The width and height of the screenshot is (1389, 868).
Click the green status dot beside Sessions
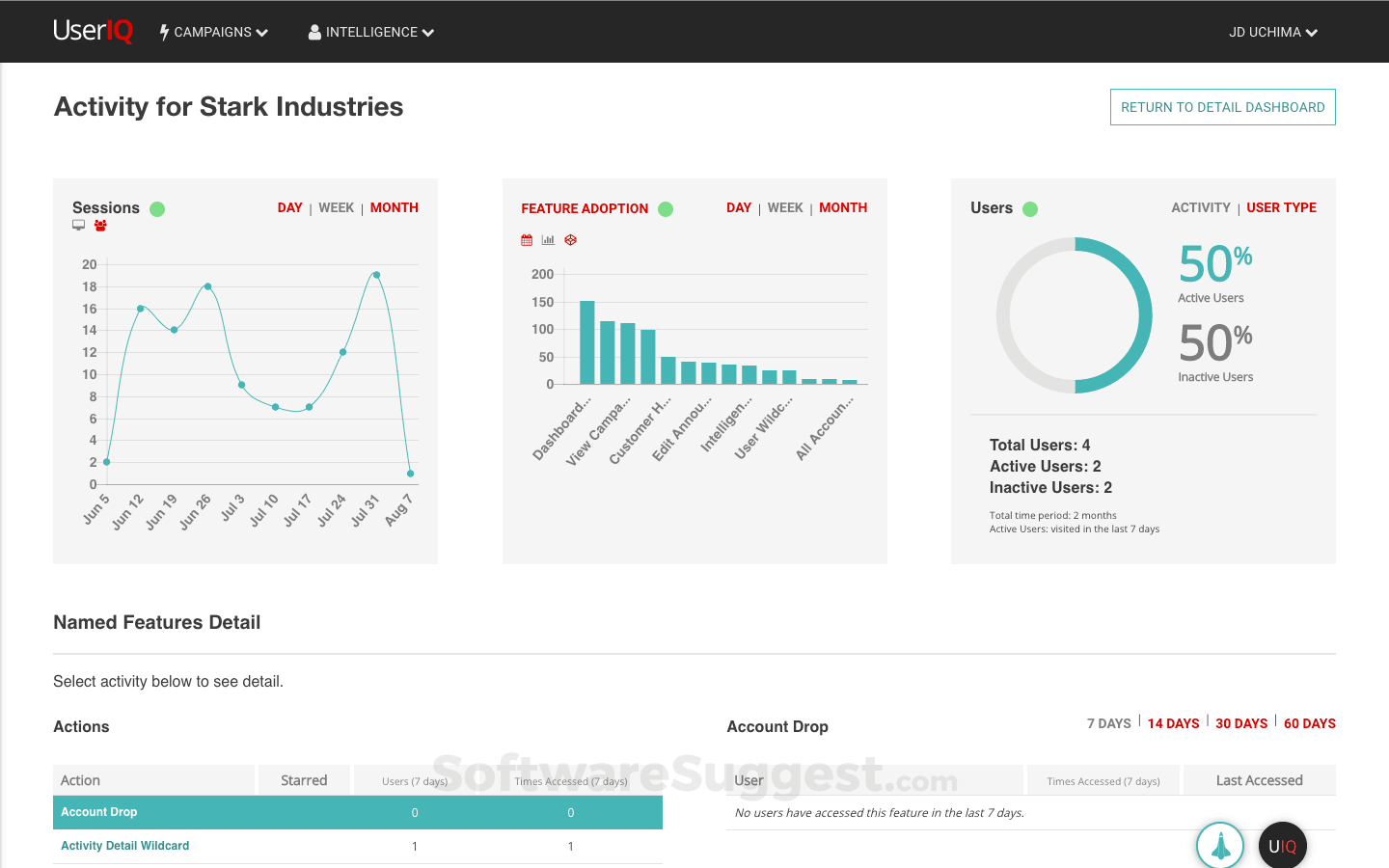coord(156,208)
